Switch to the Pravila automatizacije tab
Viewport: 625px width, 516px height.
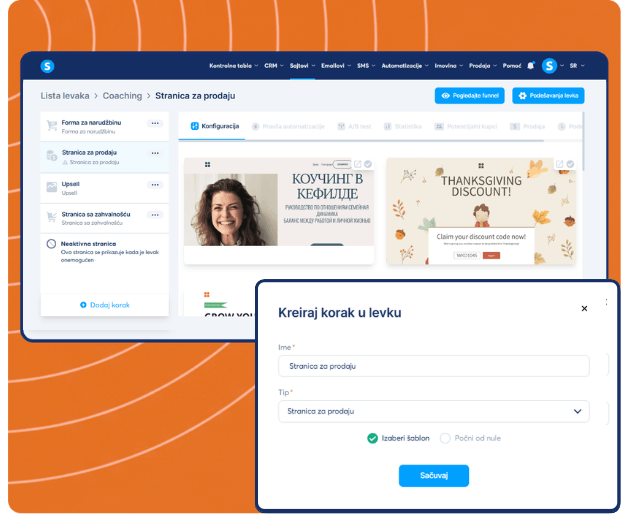click(x=288, y=127)
